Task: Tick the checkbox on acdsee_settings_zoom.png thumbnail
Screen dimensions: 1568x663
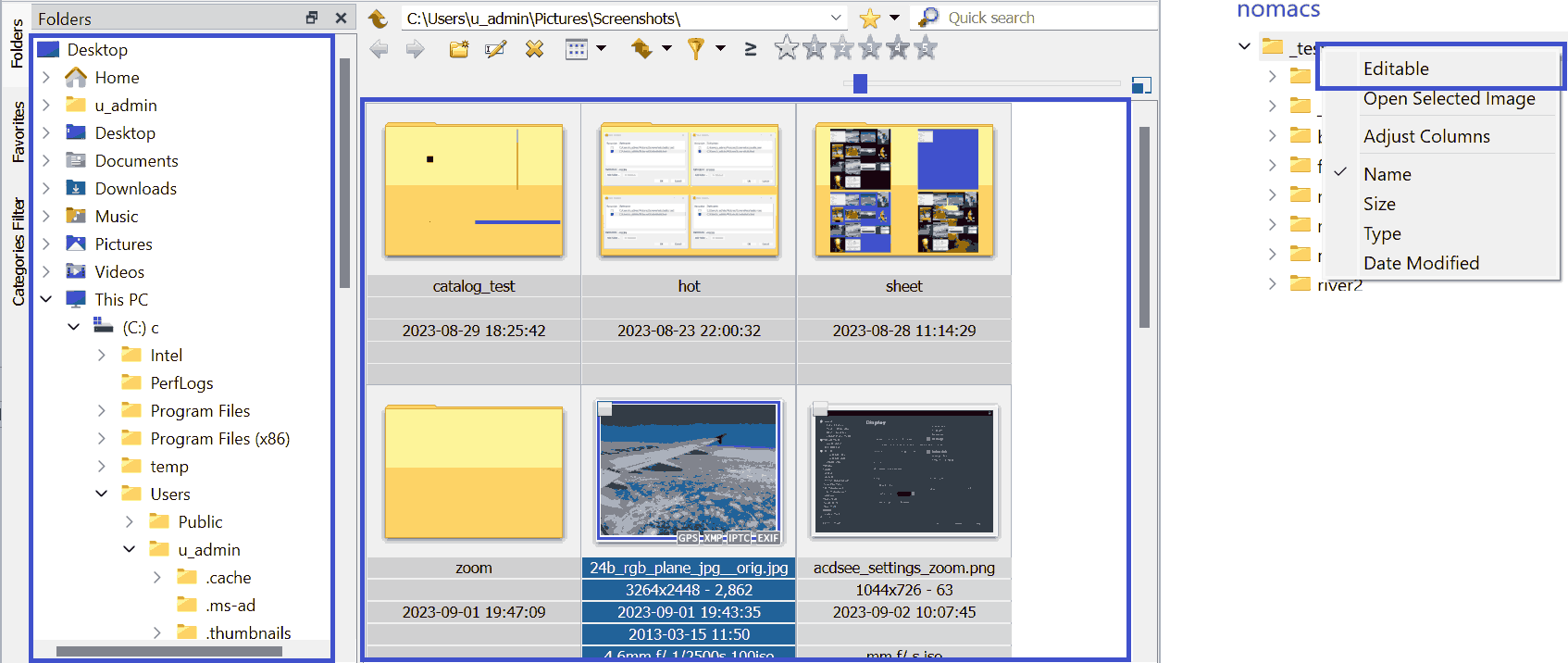Action: (819, 409)
